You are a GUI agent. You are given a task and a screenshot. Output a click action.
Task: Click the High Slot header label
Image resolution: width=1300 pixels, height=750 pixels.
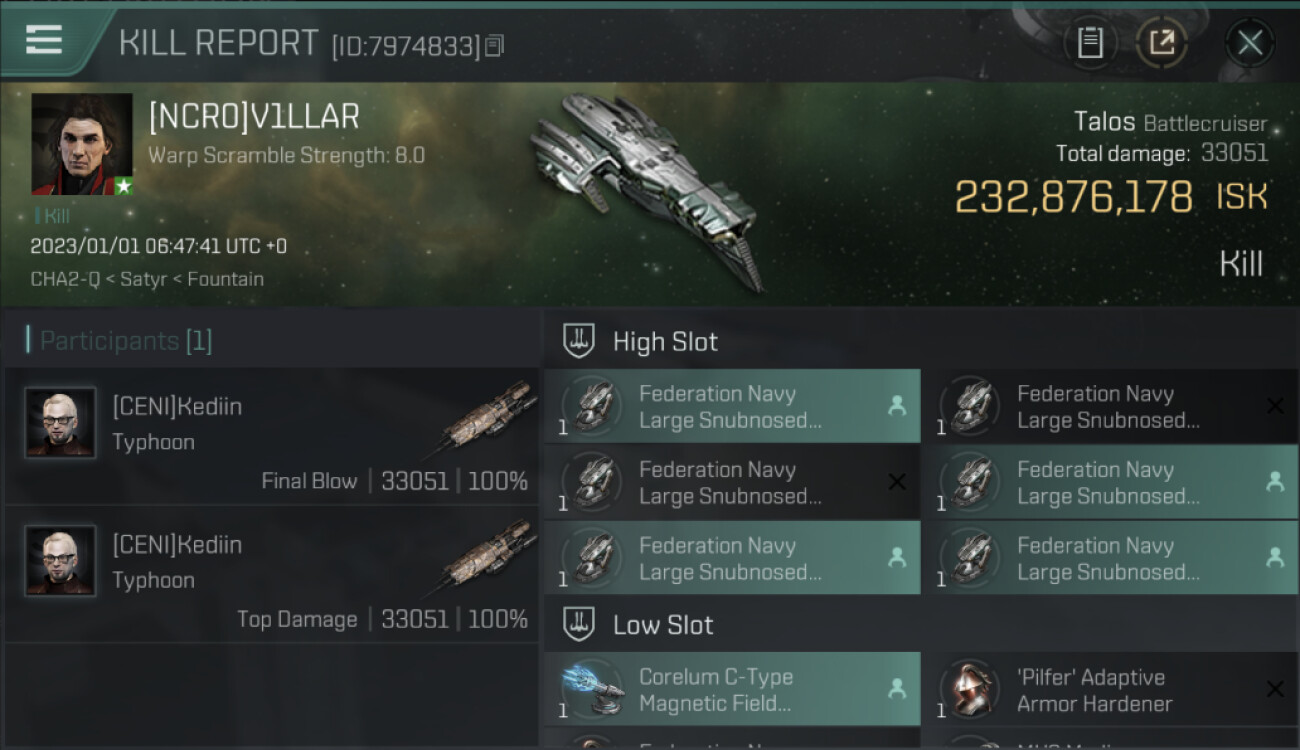click(x=665, y=341)
